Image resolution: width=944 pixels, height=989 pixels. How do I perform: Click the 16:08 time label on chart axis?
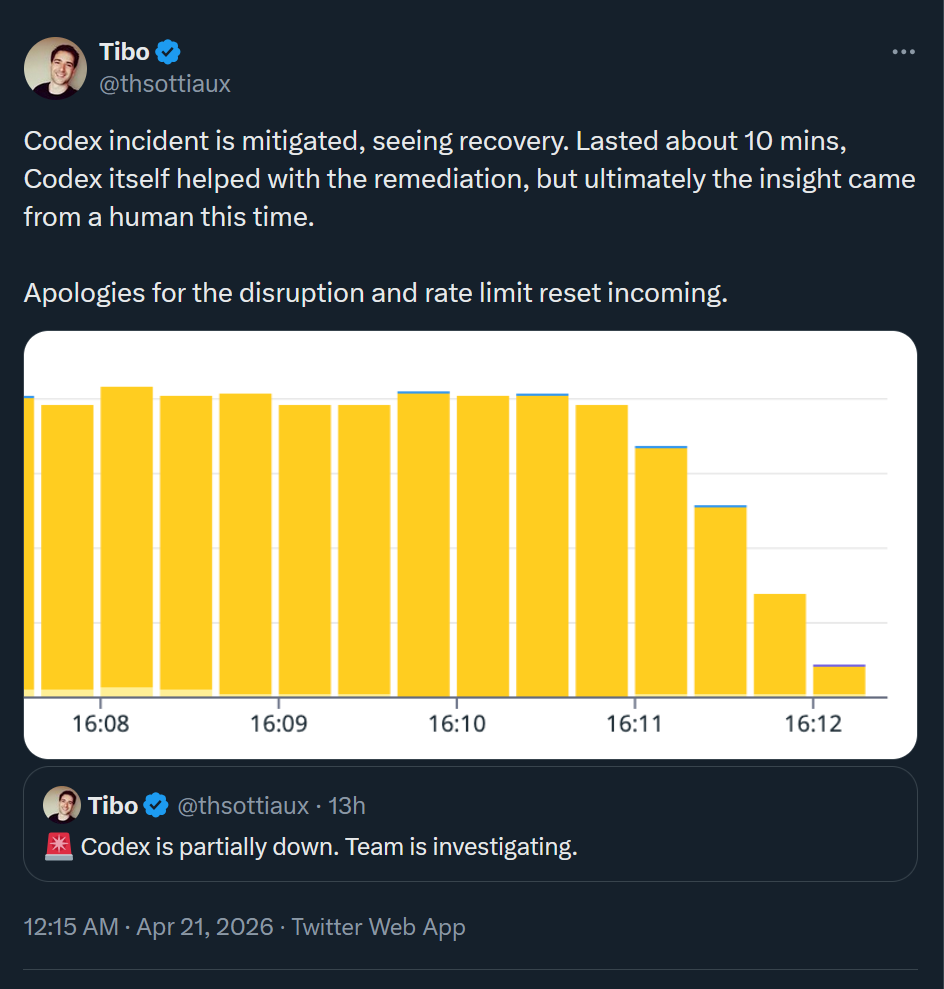point(101,723)
